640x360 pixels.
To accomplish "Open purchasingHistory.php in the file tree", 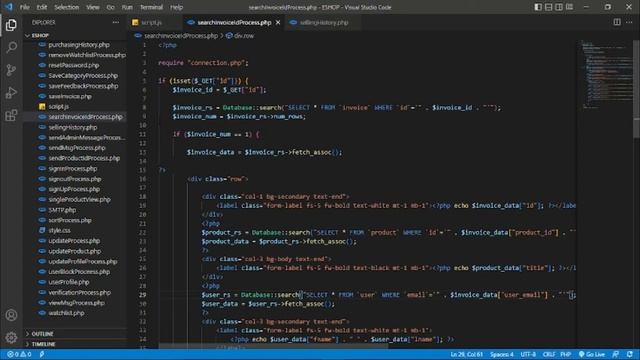I will tap(79, 45).
